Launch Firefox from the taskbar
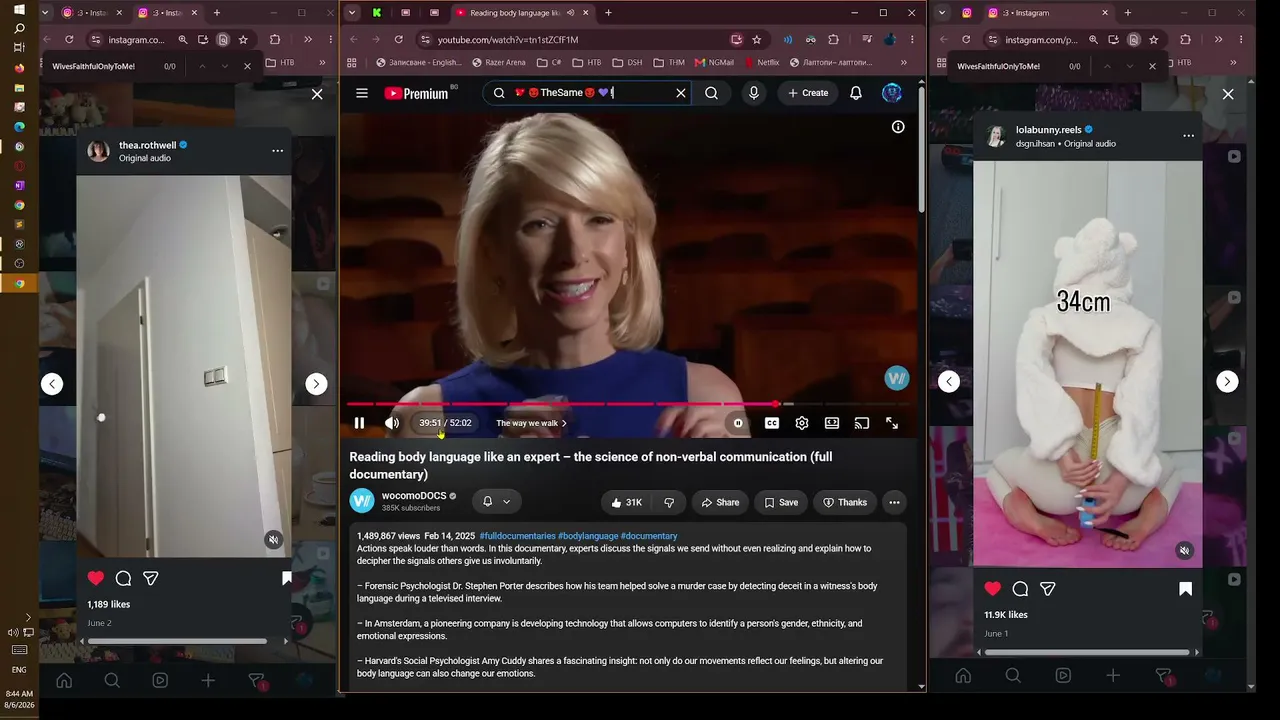The height and width of the screenshot is (720, 1280). pyautogui.click(x=19, y=68)
